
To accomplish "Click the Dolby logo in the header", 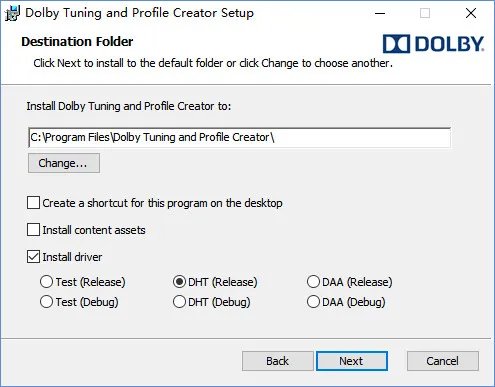I will point(433,44).
